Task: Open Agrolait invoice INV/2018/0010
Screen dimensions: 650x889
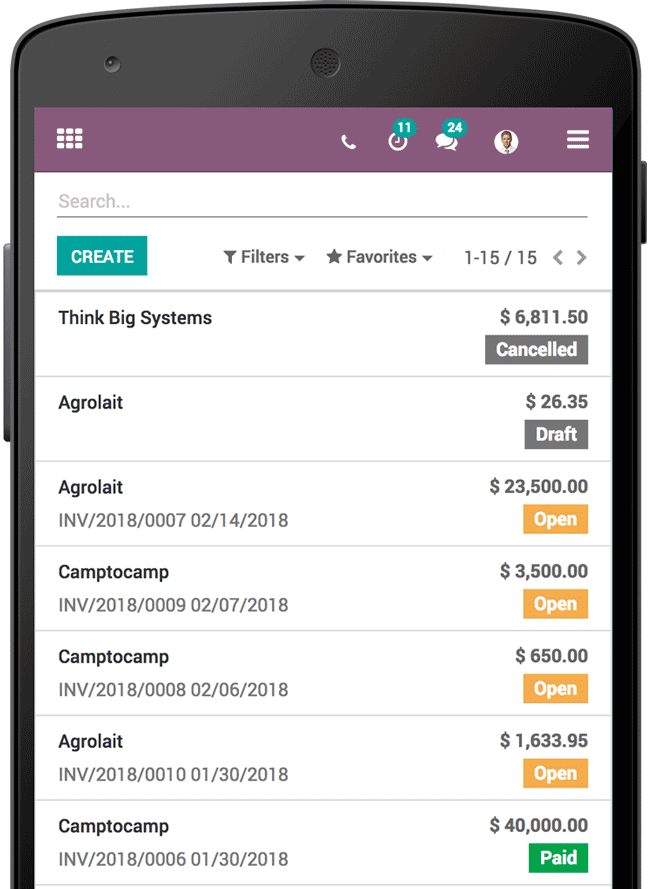Action: (323, 758)
